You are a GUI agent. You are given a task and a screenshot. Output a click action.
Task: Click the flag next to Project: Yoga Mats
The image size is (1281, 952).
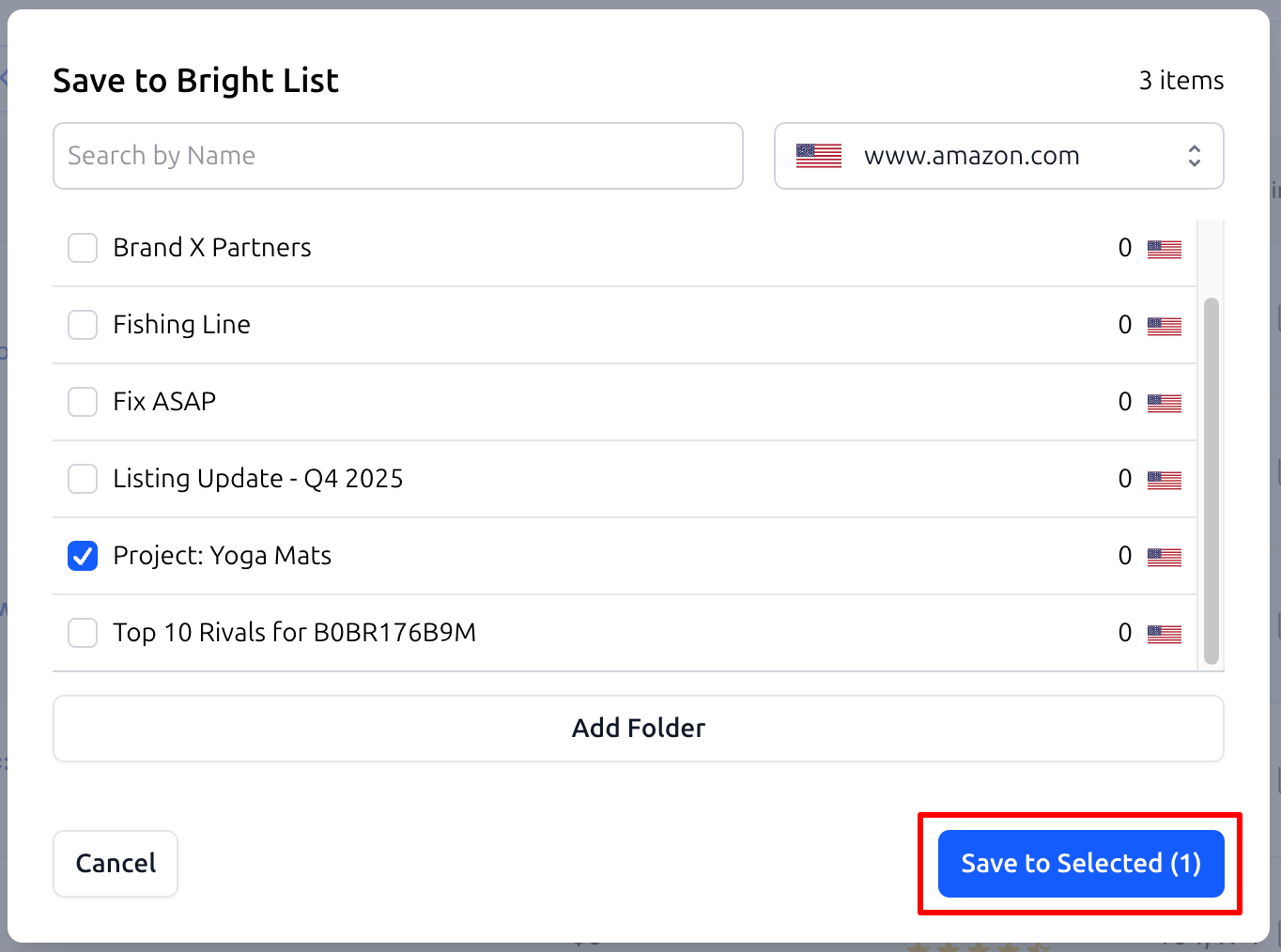(x=1165, y=556)
